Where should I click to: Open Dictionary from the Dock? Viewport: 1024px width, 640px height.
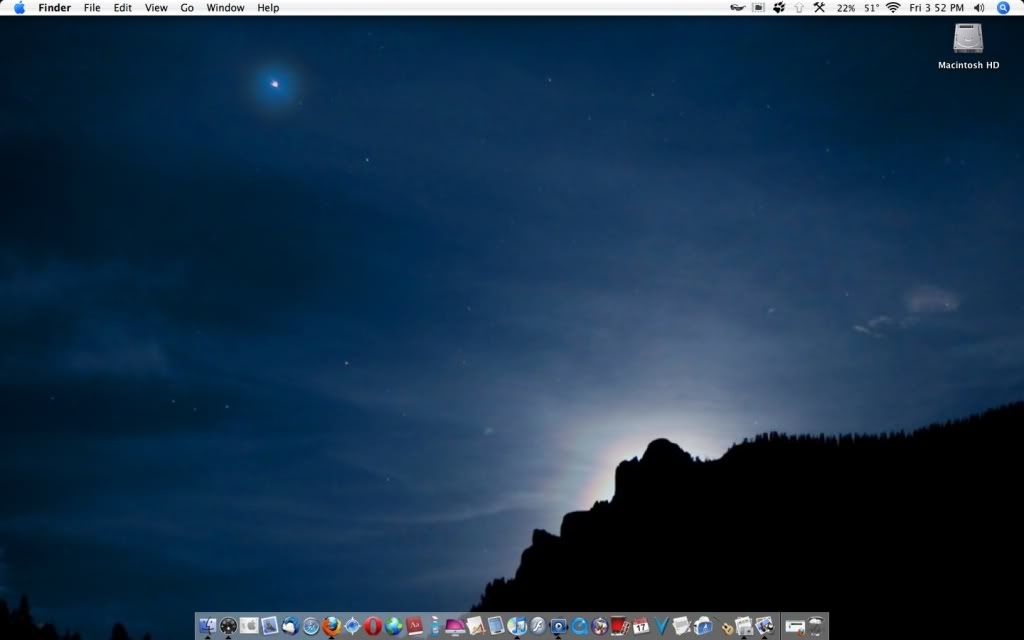[414, 626]
